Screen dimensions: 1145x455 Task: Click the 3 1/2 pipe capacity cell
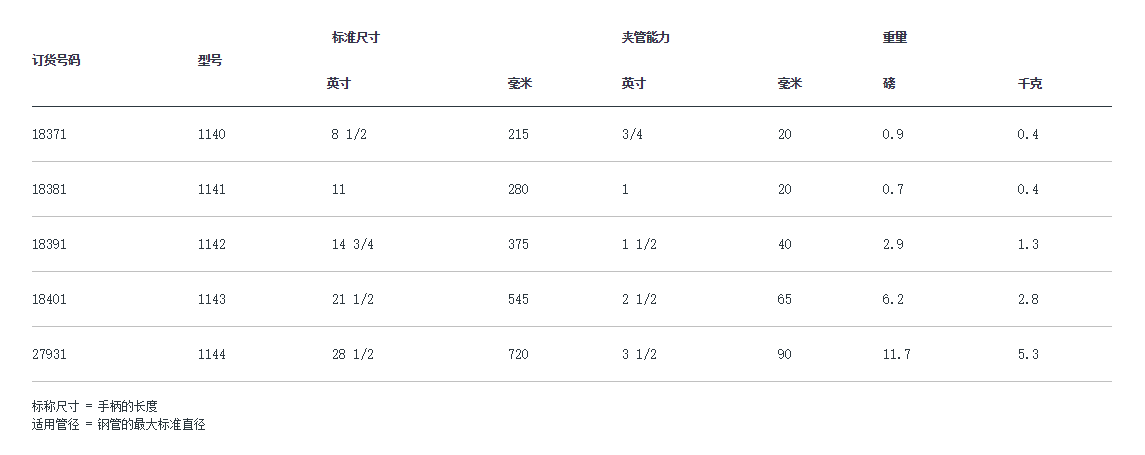click(639, 354)
